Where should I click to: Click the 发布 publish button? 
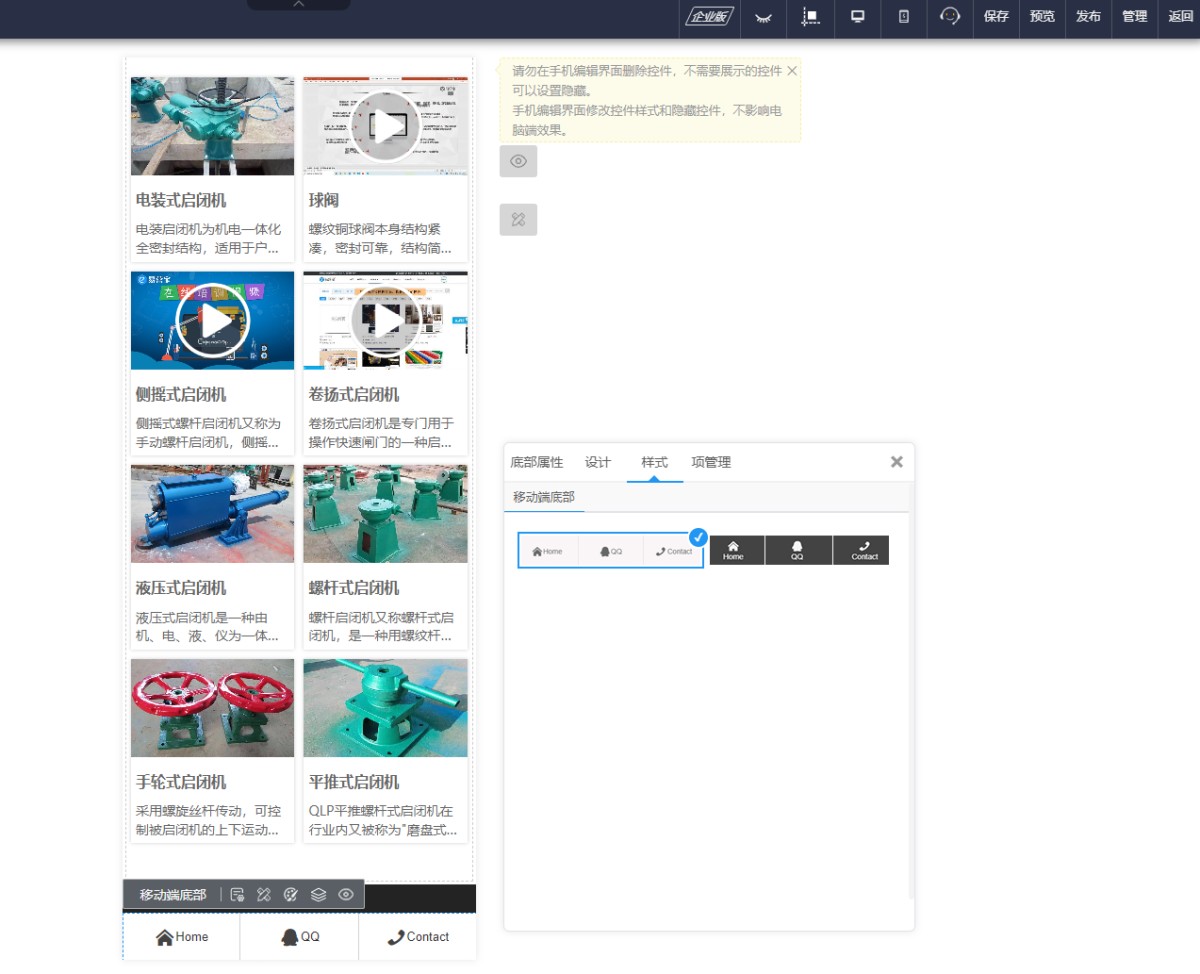1088,17
